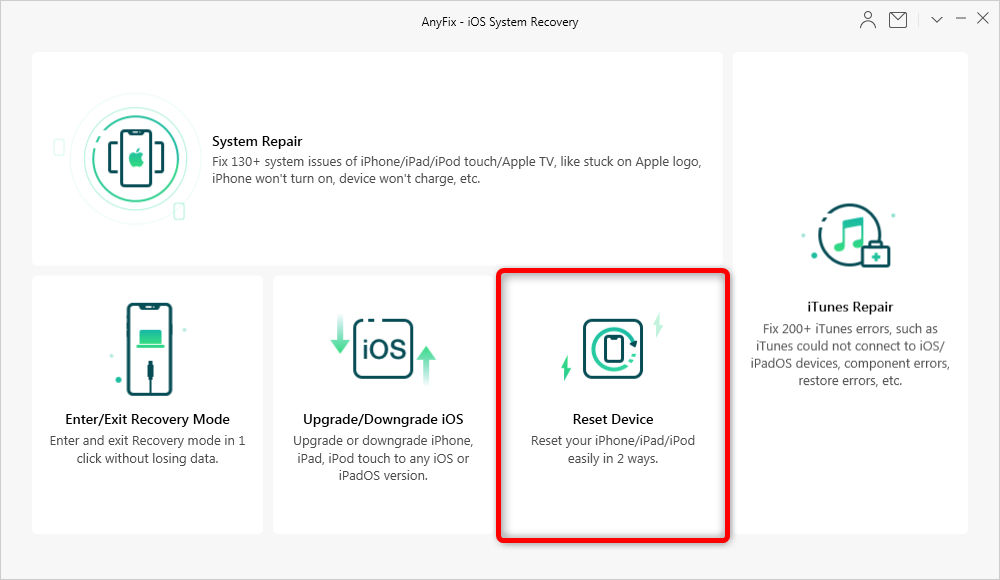Image resolution: width=1000 pixels, height=580 pixels.
Task: Click 'Reset your iPhone/iPad/iPod' description
Action: point(613,449)
